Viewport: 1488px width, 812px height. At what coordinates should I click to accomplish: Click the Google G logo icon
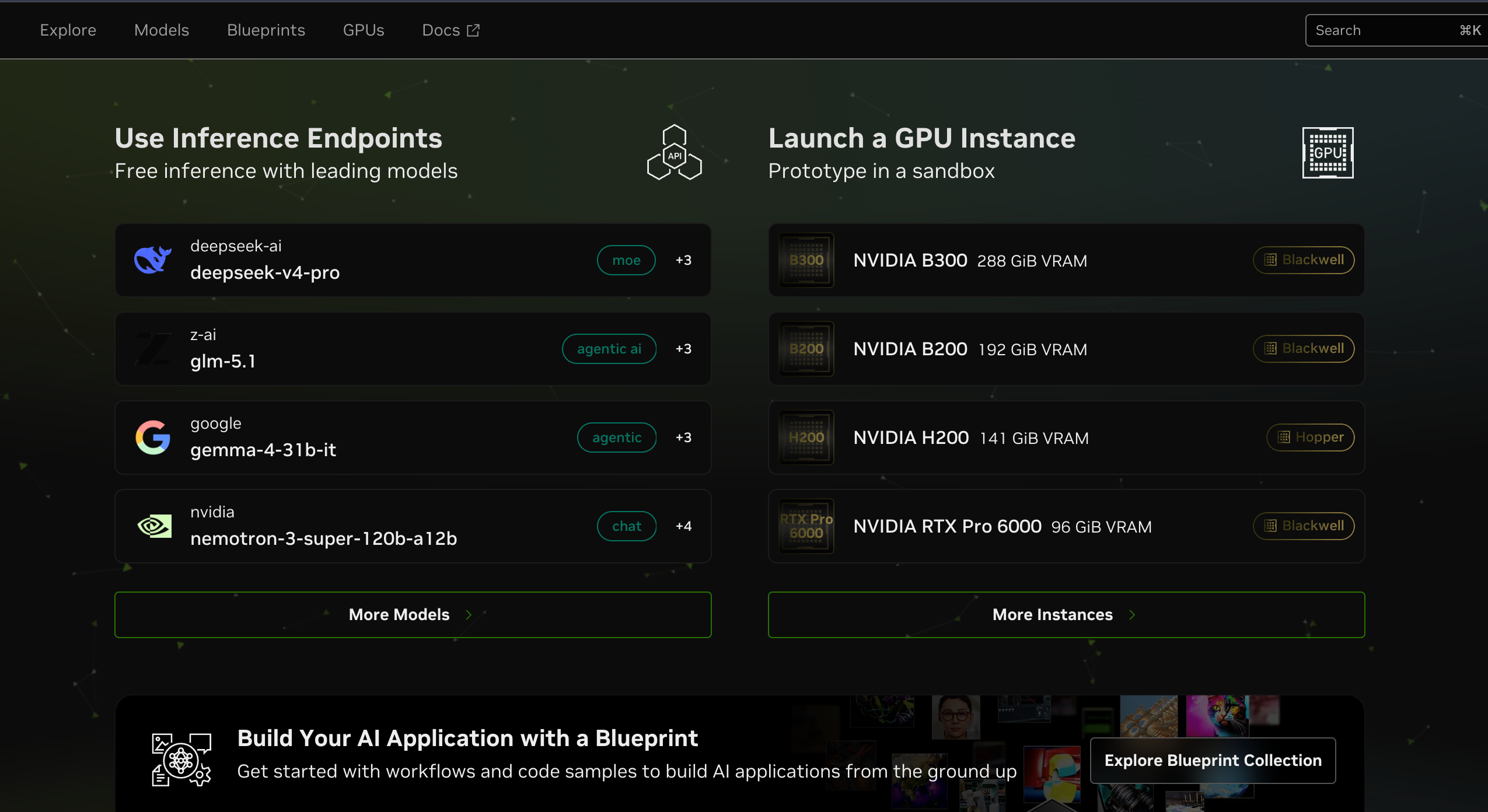click(153, 437)
